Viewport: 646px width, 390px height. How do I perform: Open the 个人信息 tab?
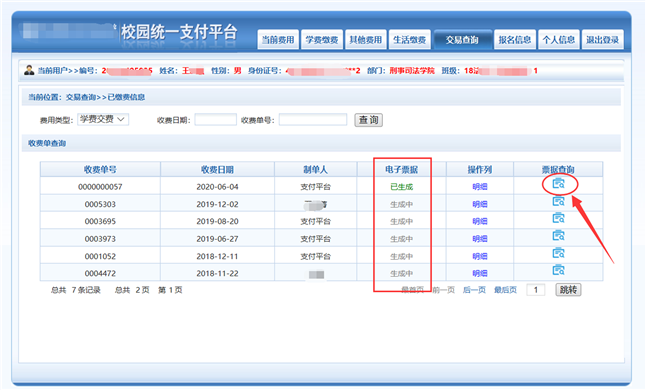click(559, 40)
